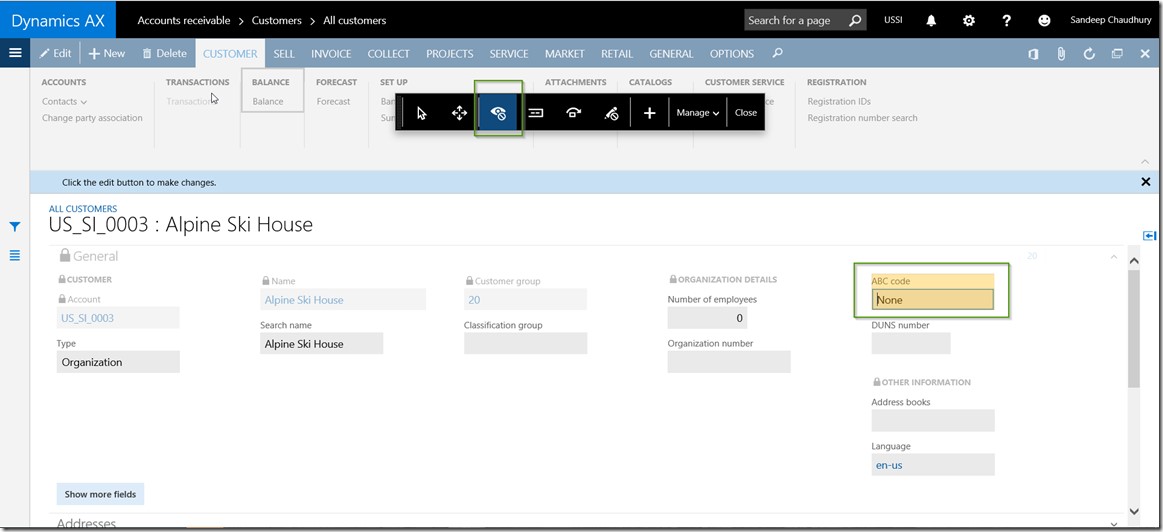Viewport: 1163px width, 532px height.
Task: Expand the Manage dropdown in personalization toolbar
Action: point(697,113)
